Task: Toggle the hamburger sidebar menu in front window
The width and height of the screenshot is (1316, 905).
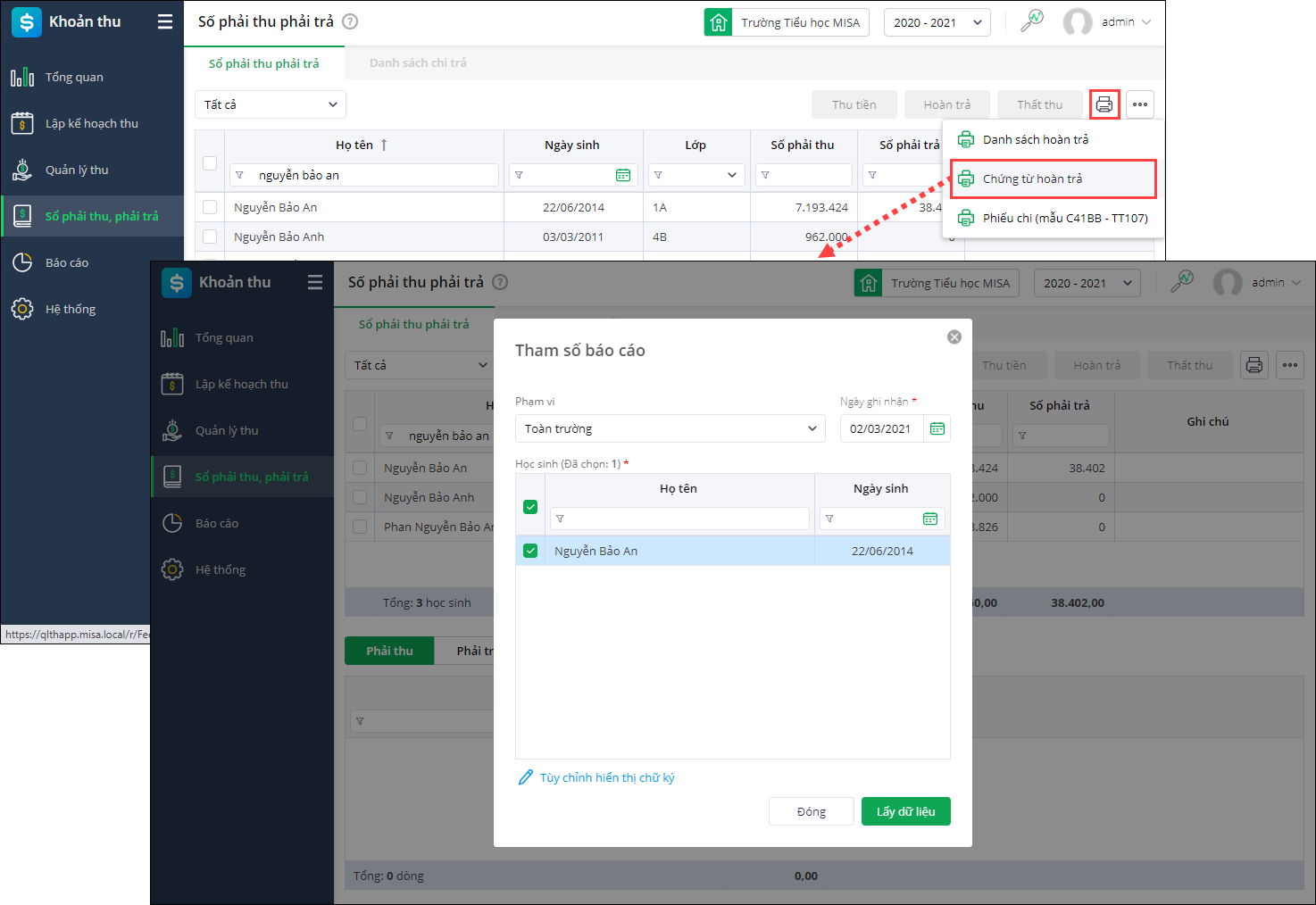Action: (315, 283)
